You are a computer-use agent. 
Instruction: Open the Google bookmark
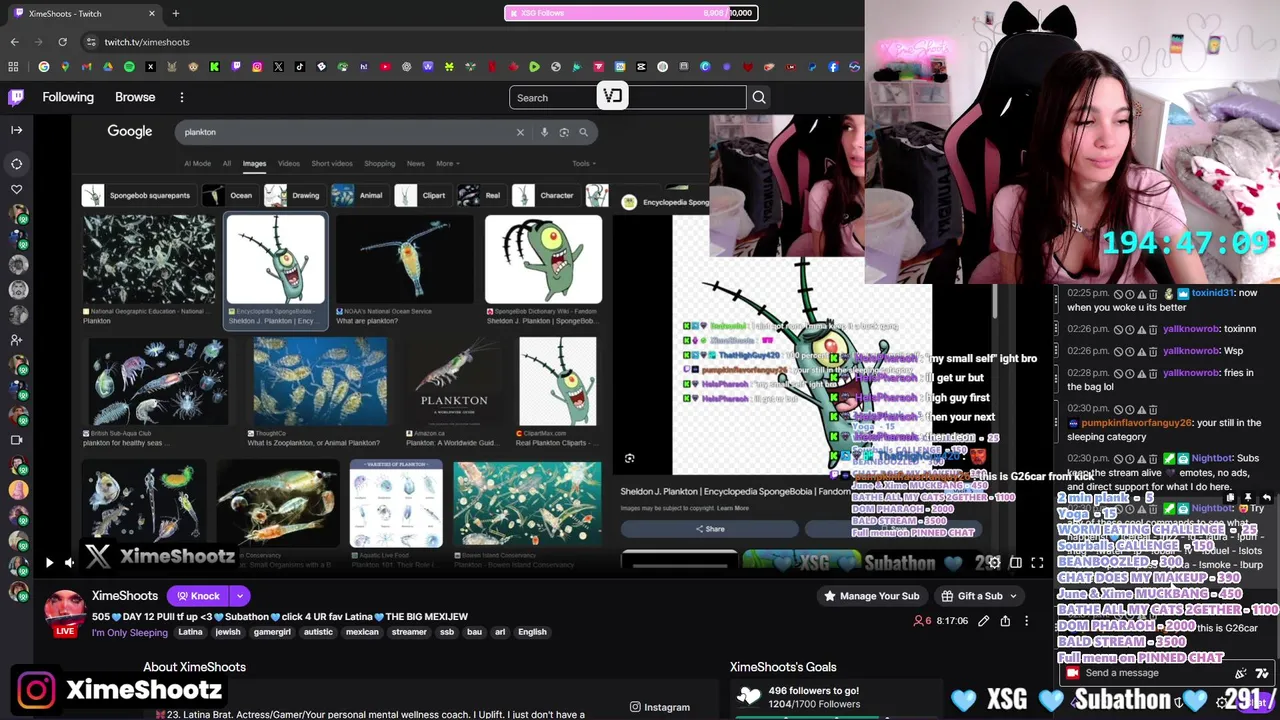pos(44,67)
